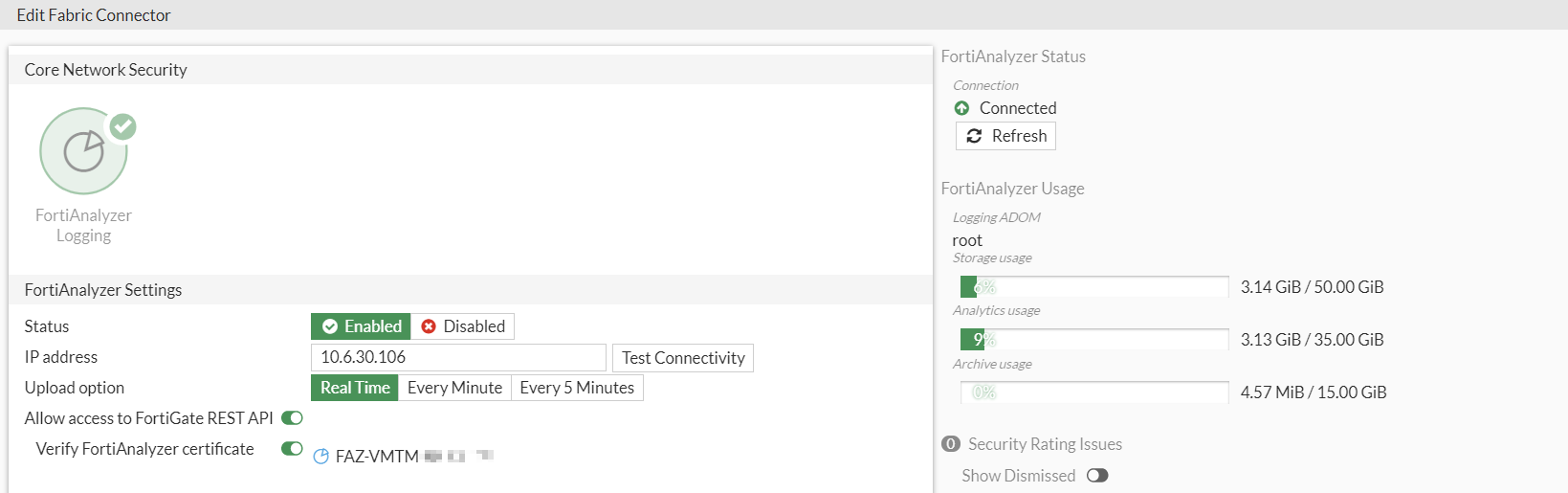Click the Storage usage progress bar
The width and height of the screenshot is (1568, 493).
pos(1094,287)
